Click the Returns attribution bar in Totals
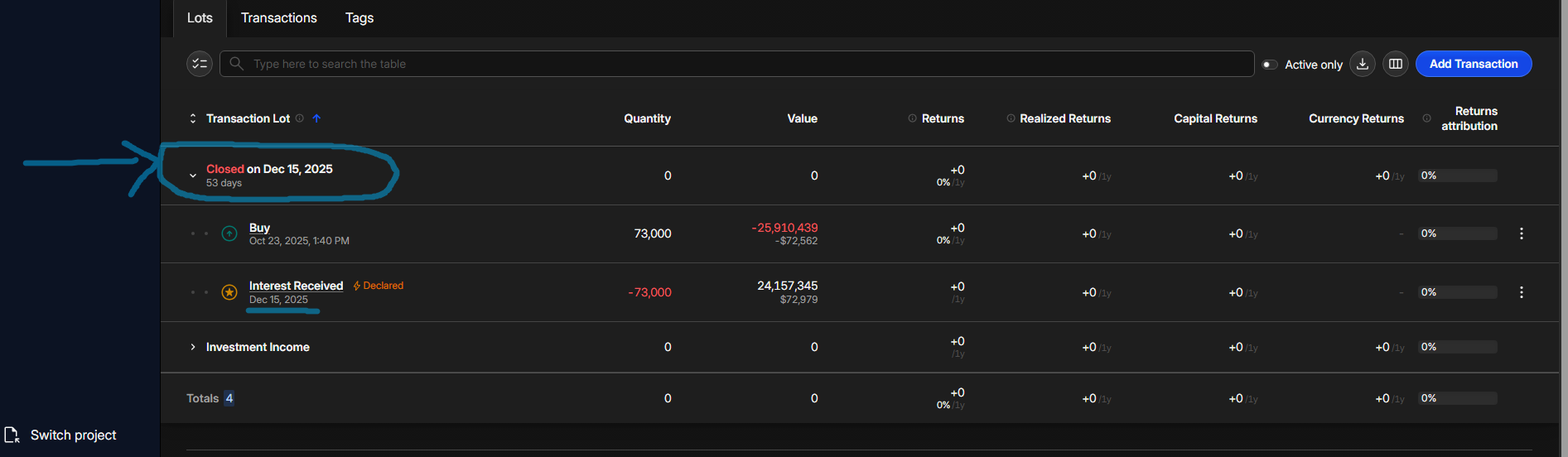 point(1458,398)
